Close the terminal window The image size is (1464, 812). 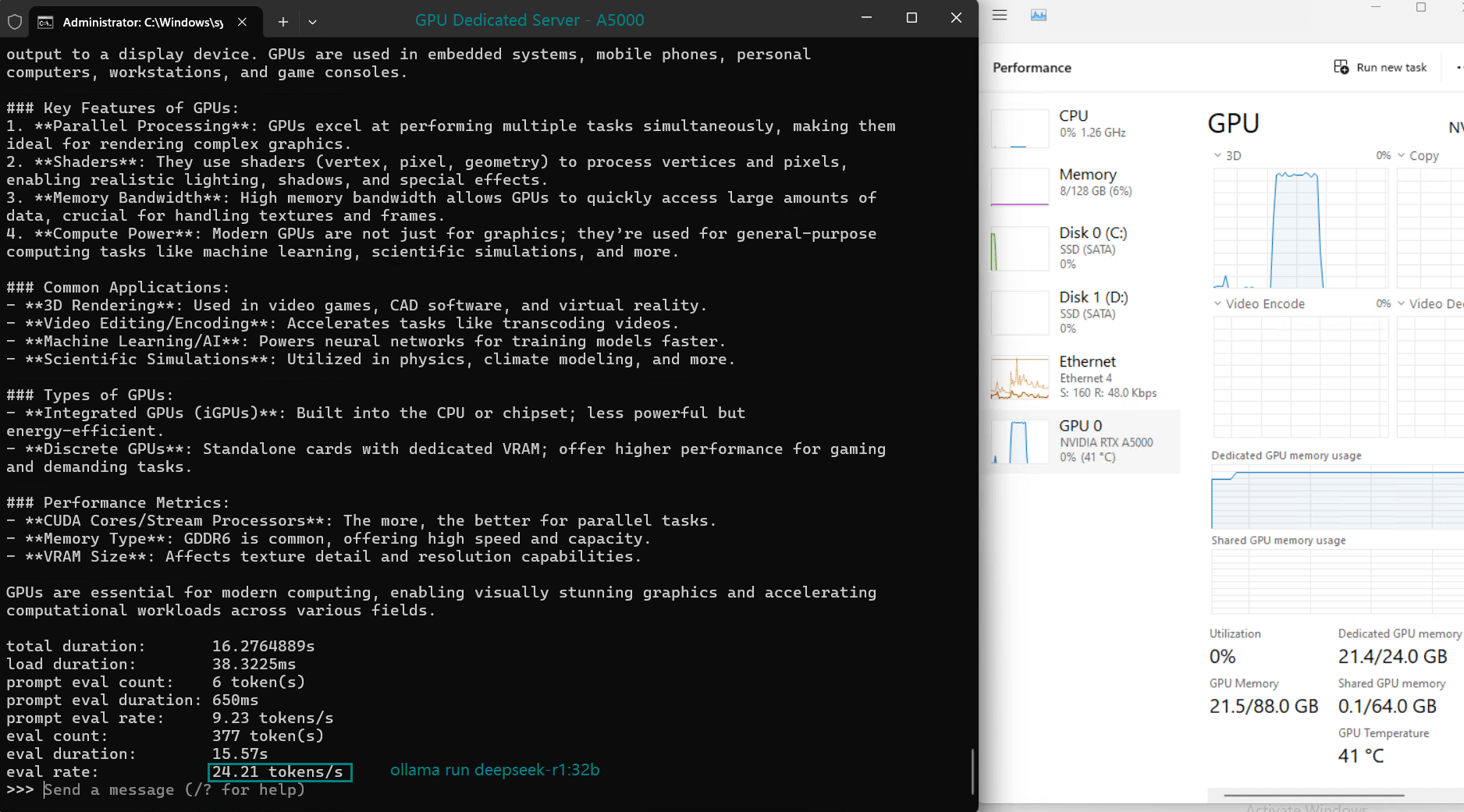[x=956, y=18]
